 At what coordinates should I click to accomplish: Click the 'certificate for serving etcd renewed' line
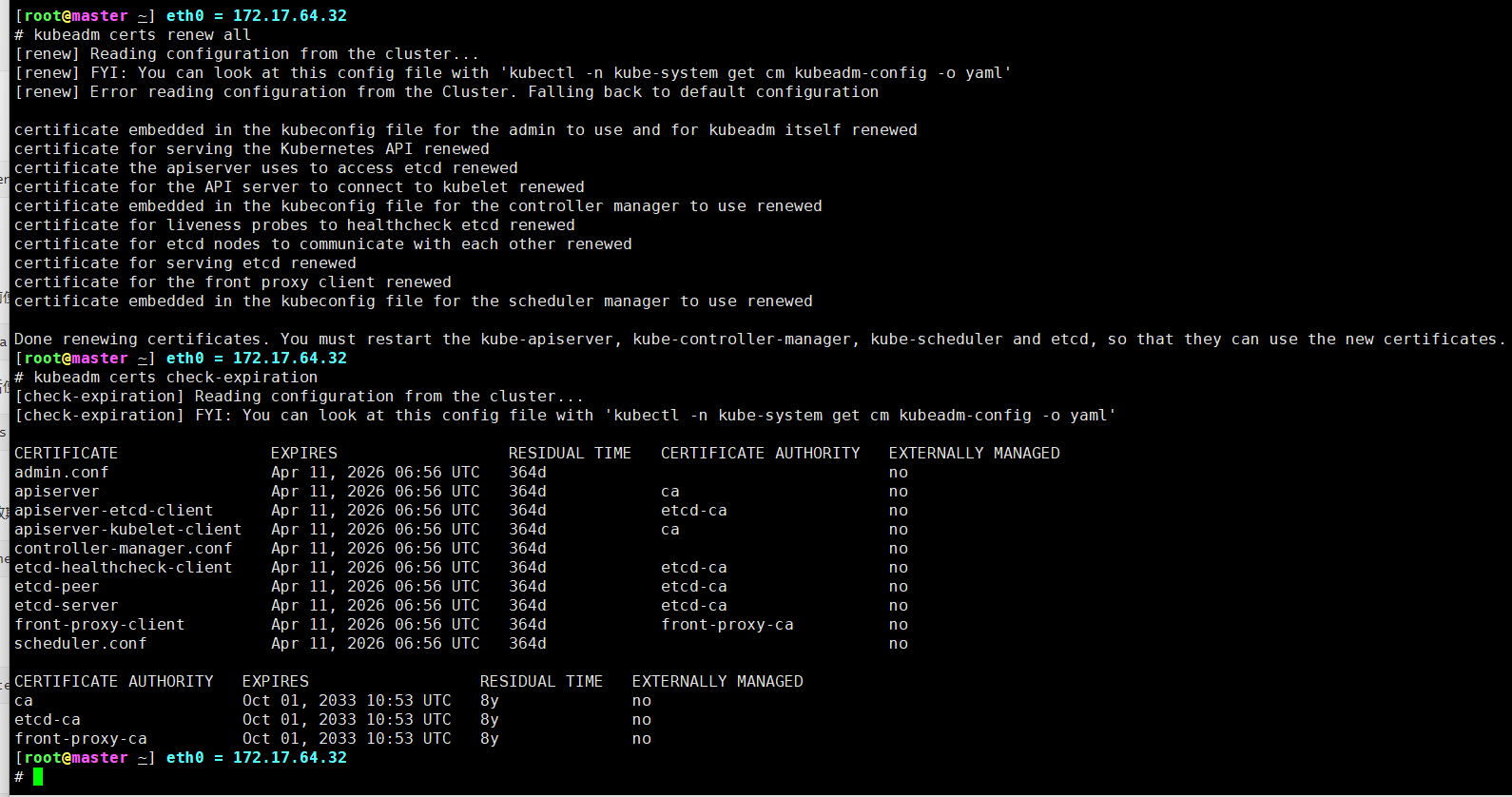coord(185,263)
